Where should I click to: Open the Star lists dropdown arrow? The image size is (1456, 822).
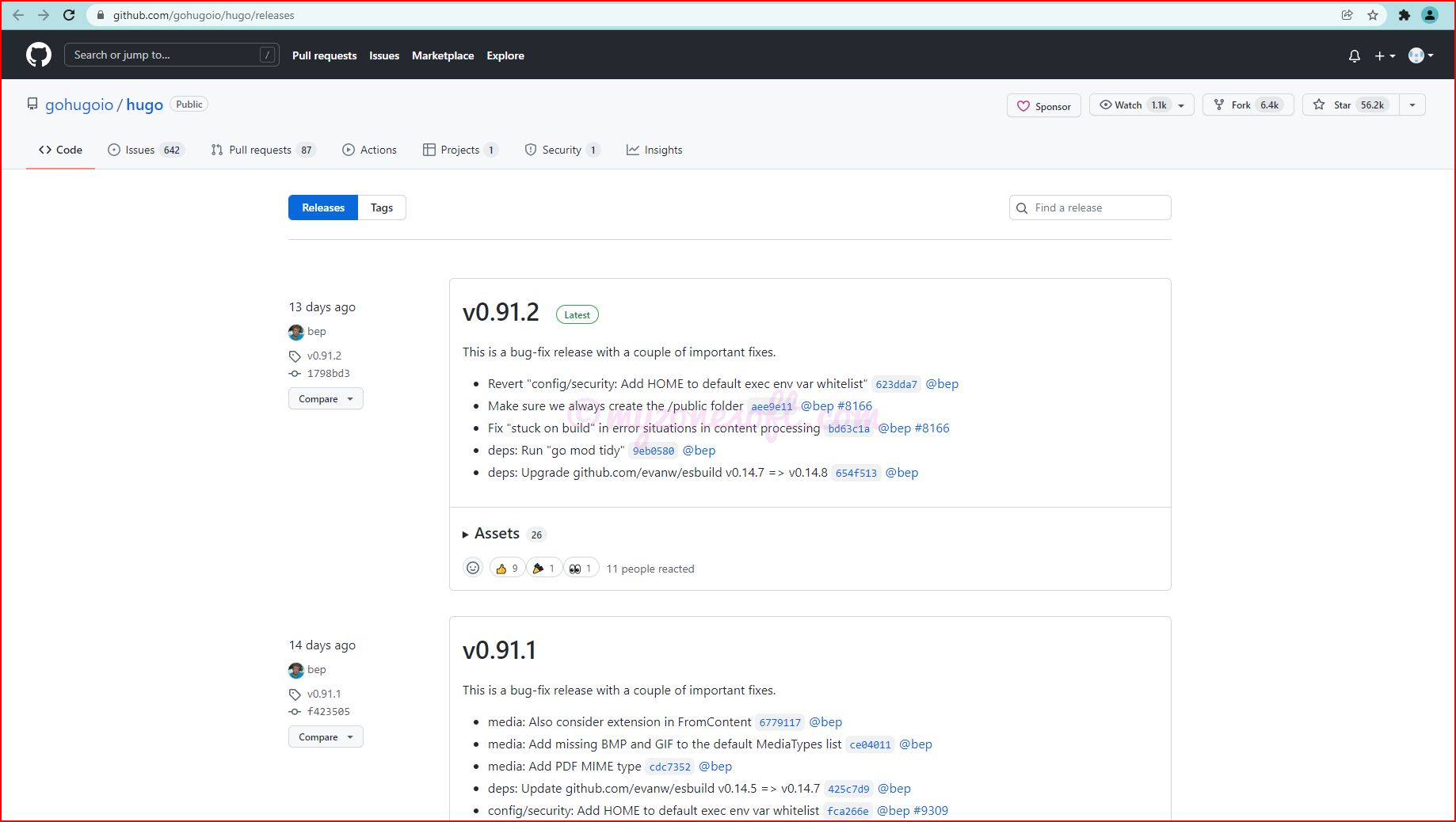(1412, 105)
